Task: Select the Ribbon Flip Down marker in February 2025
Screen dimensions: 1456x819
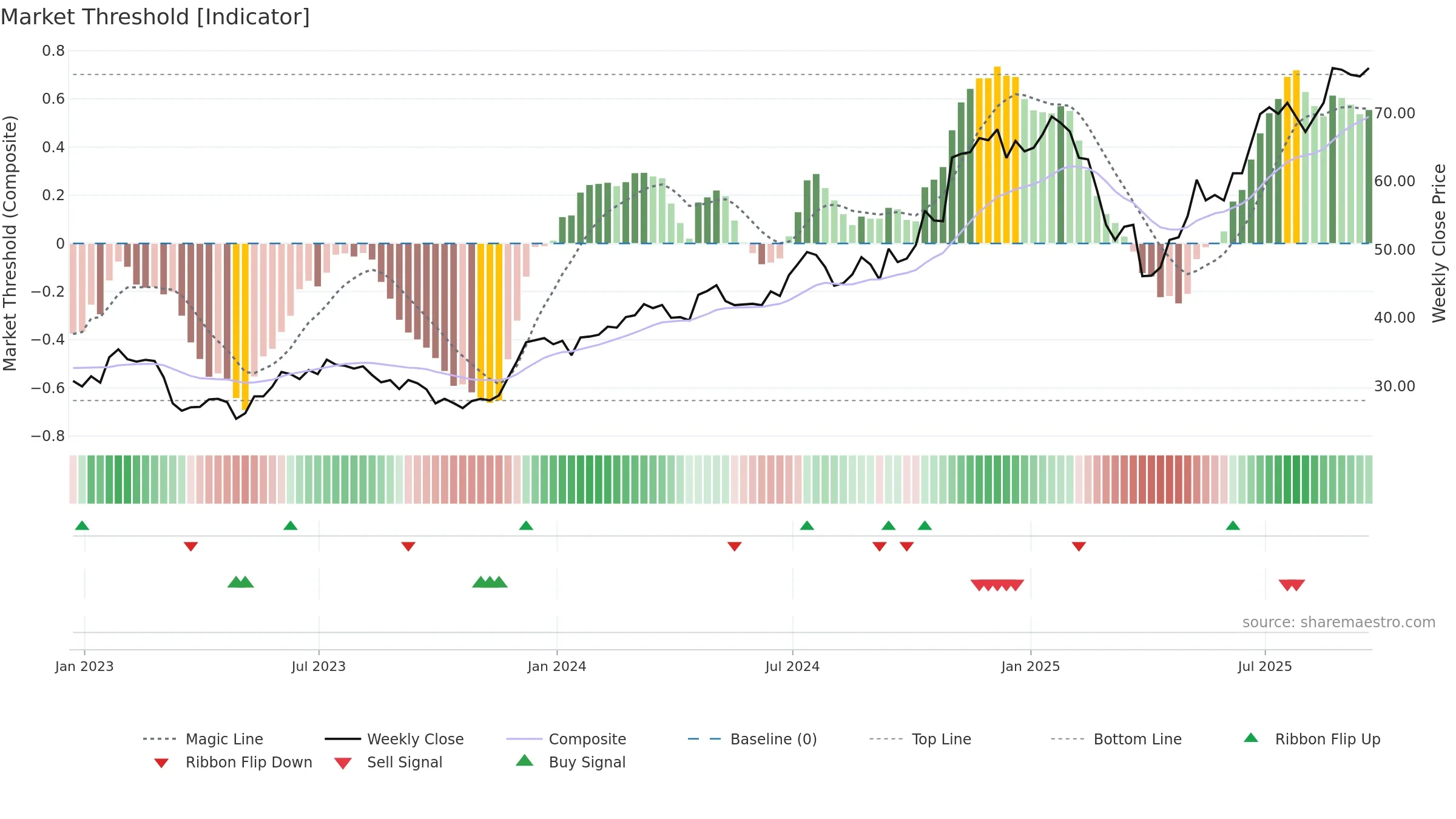Action: click(1079, 547)
